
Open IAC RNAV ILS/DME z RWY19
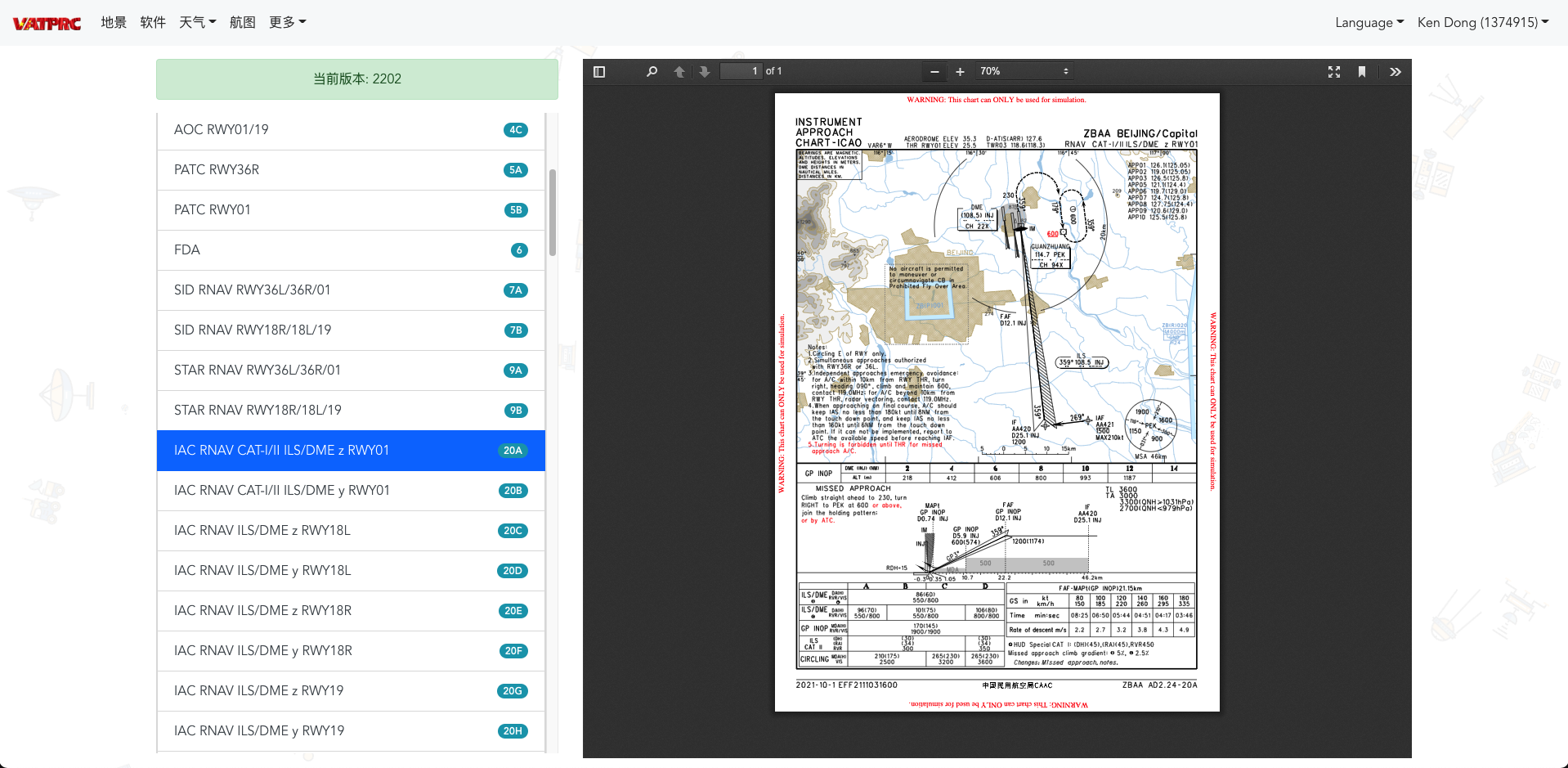coord(351,691)
